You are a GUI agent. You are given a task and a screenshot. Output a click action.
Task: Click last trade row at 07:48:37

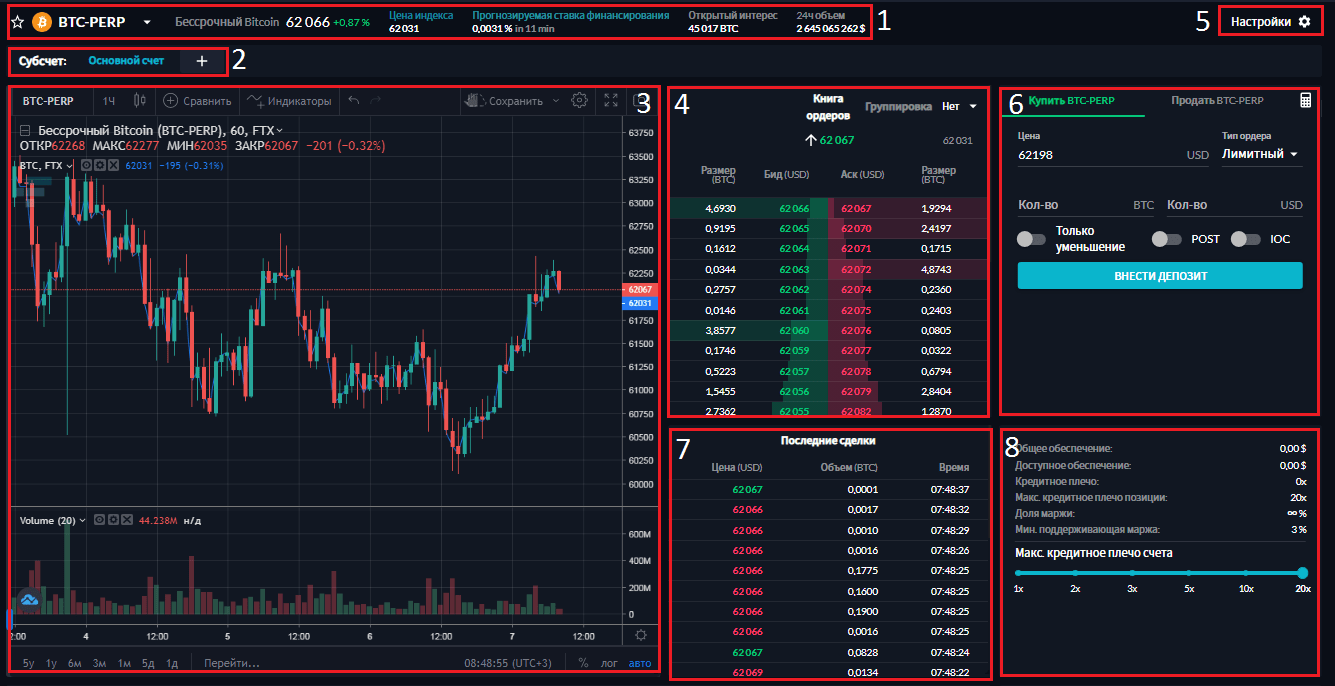pyautogui.click(x=831, y=489)
